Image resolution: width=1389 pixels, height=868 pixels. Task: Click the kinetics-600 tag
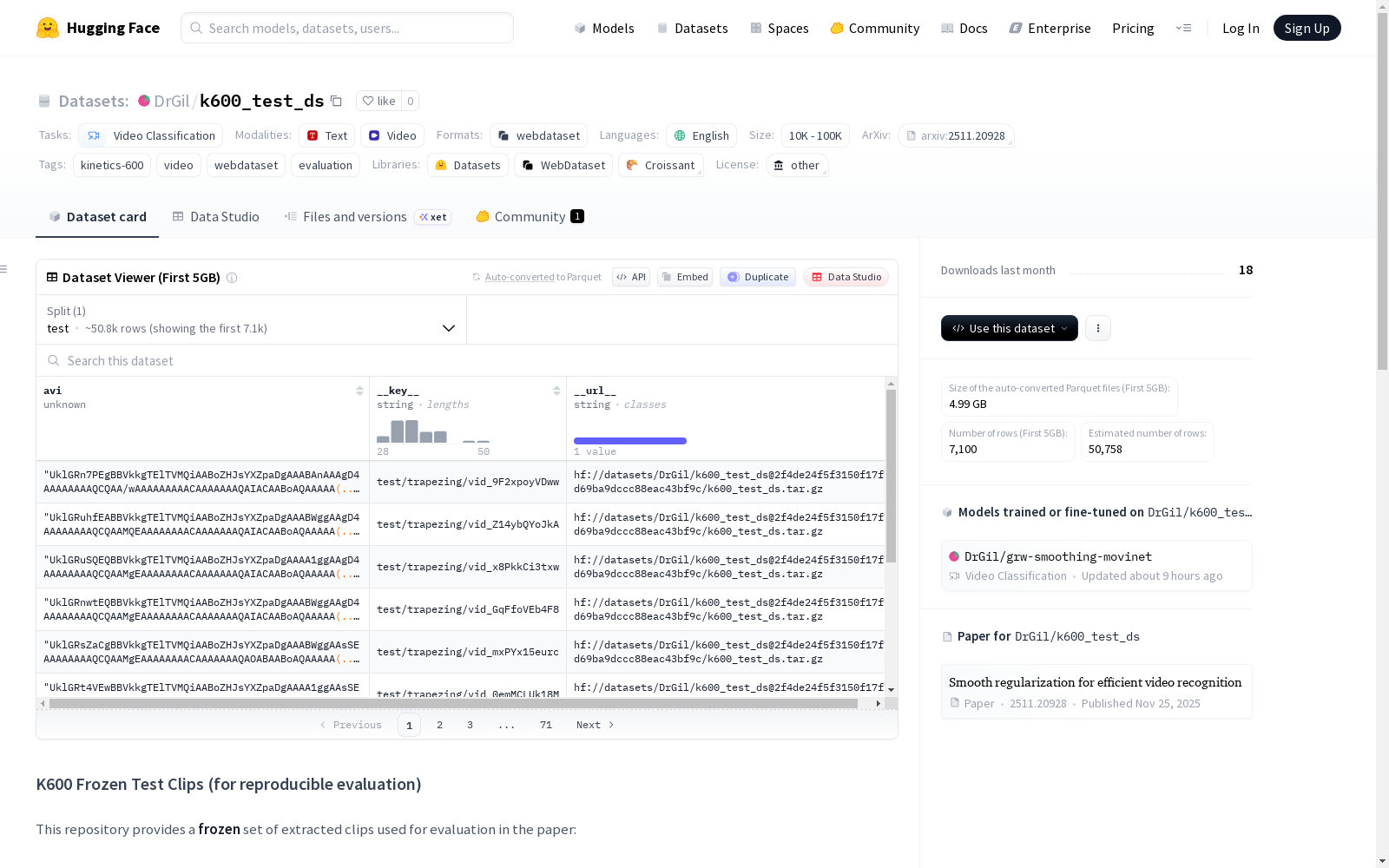coord(112,165)
